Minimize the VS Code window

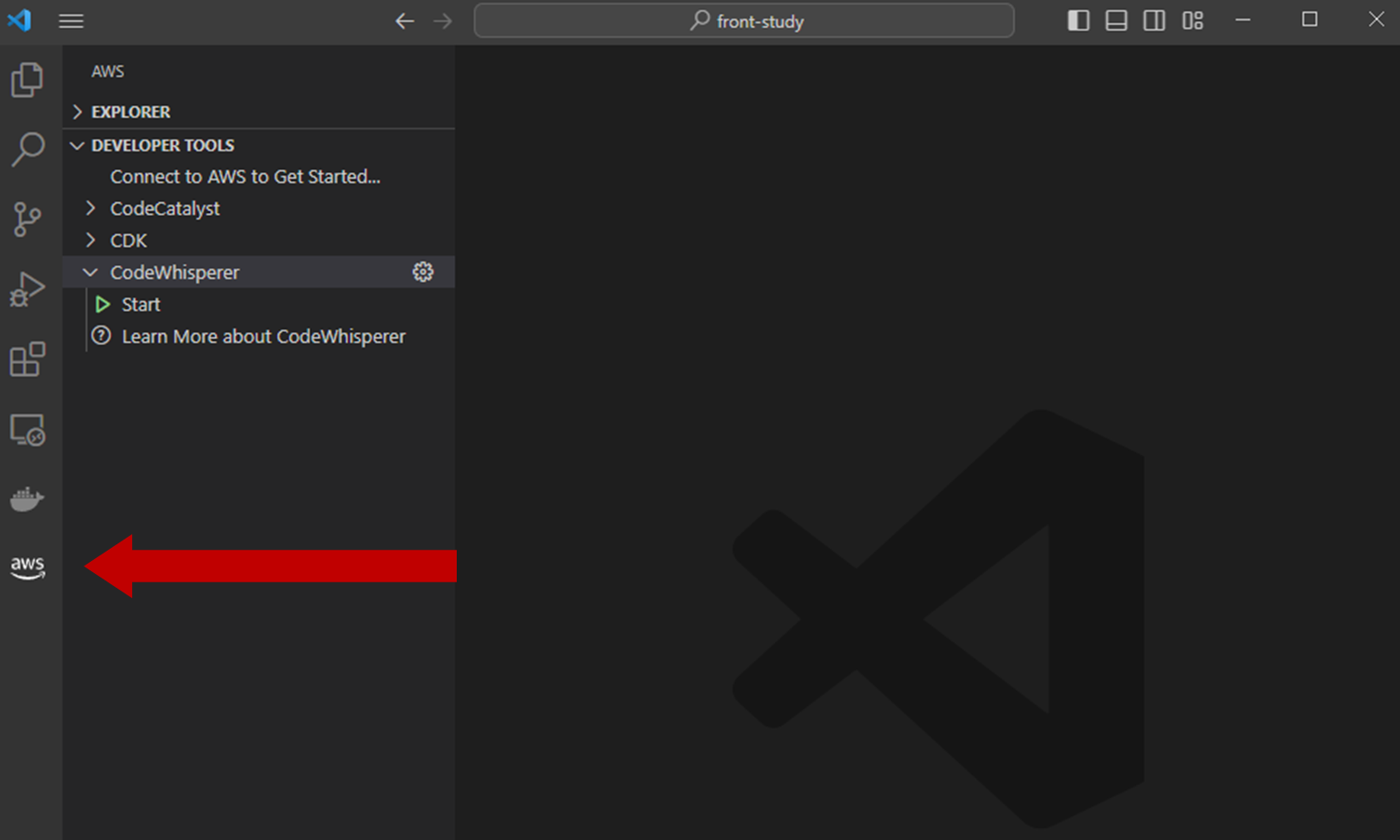[1243, 20]
